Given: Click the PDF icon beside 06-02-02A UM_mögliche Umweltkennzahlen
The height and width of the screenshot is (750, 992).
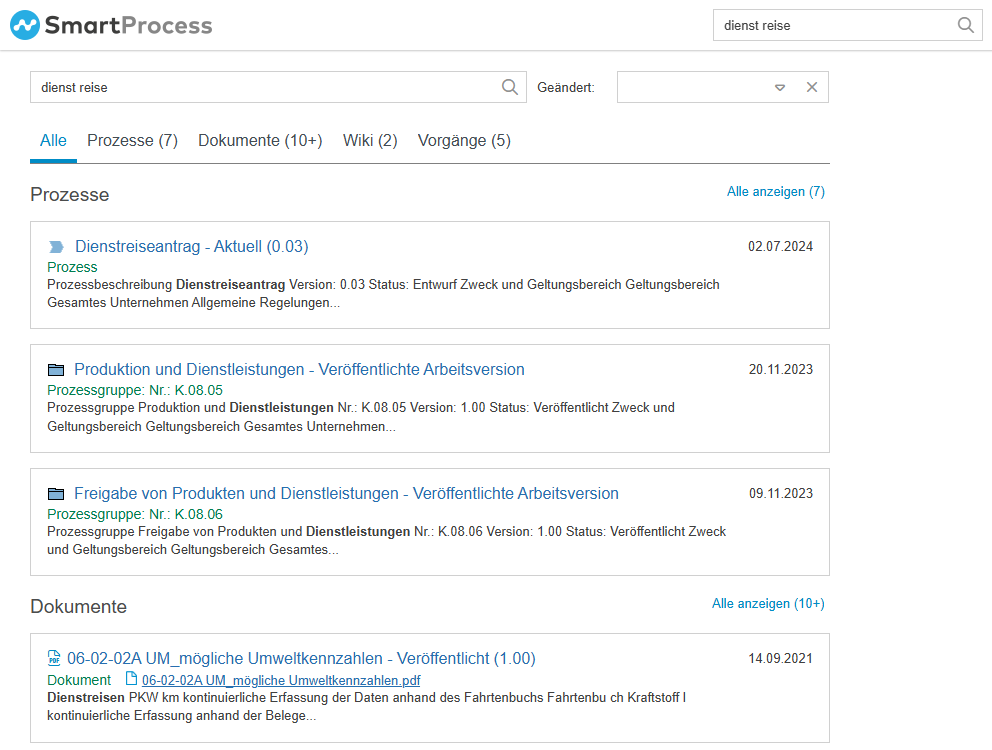Looking at the screenshot, I should [54, 658].
